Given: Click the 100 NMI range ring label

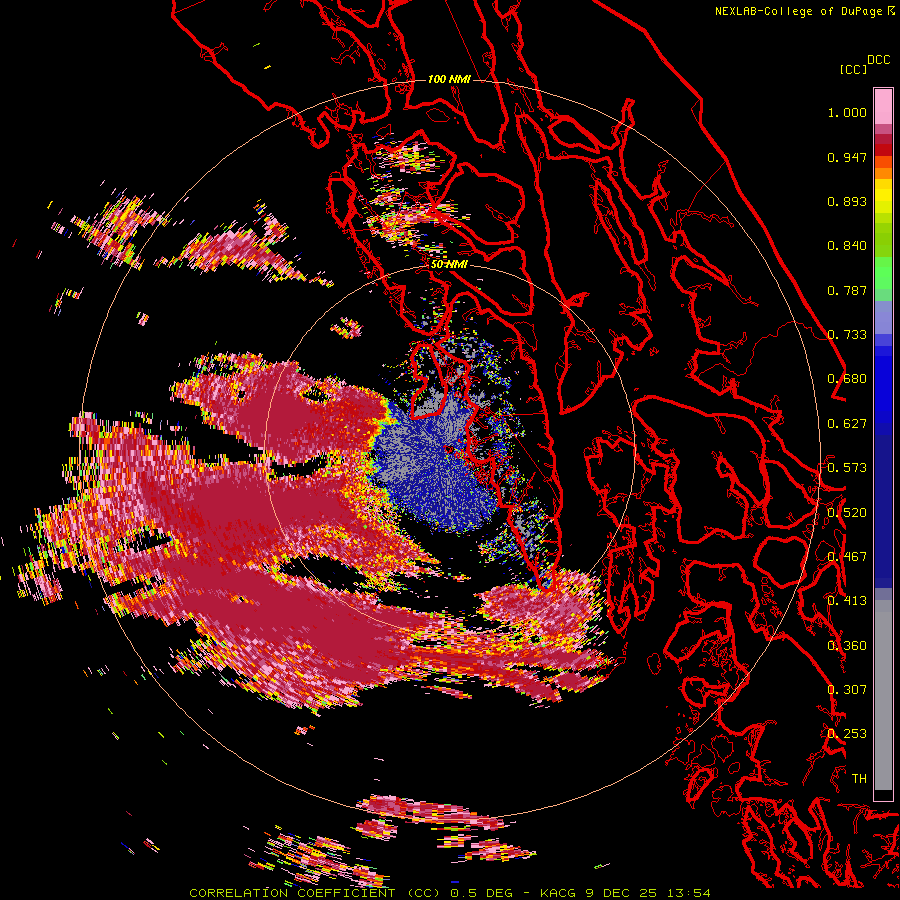Looking at the screenshot, I should [x=449, y=79].
